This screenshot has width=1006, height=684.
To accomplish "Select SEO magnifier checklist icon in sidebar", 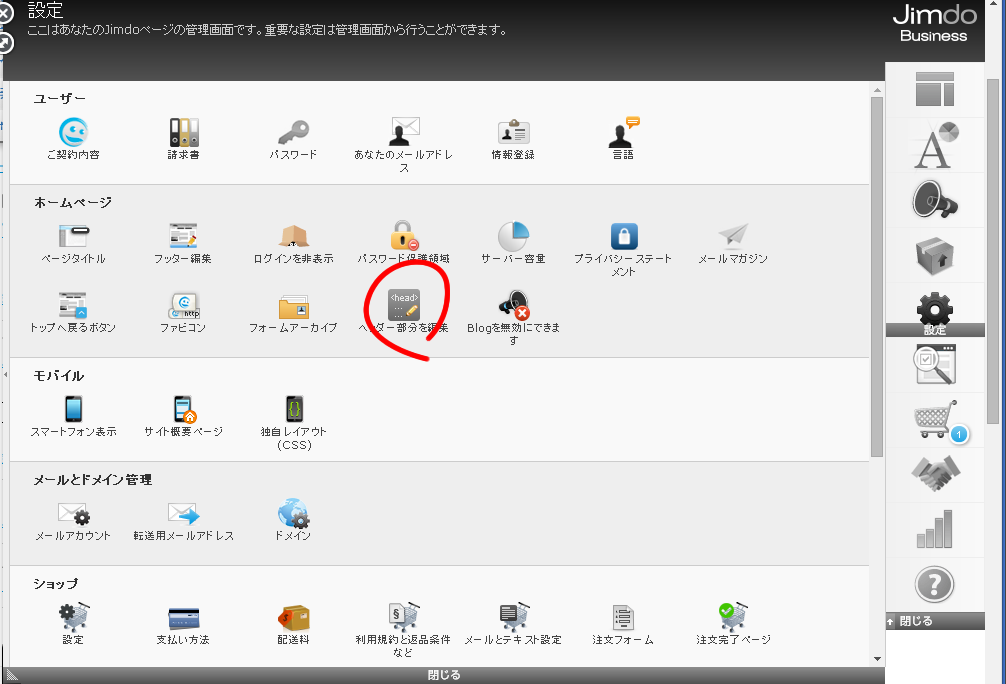I will 935,364.
